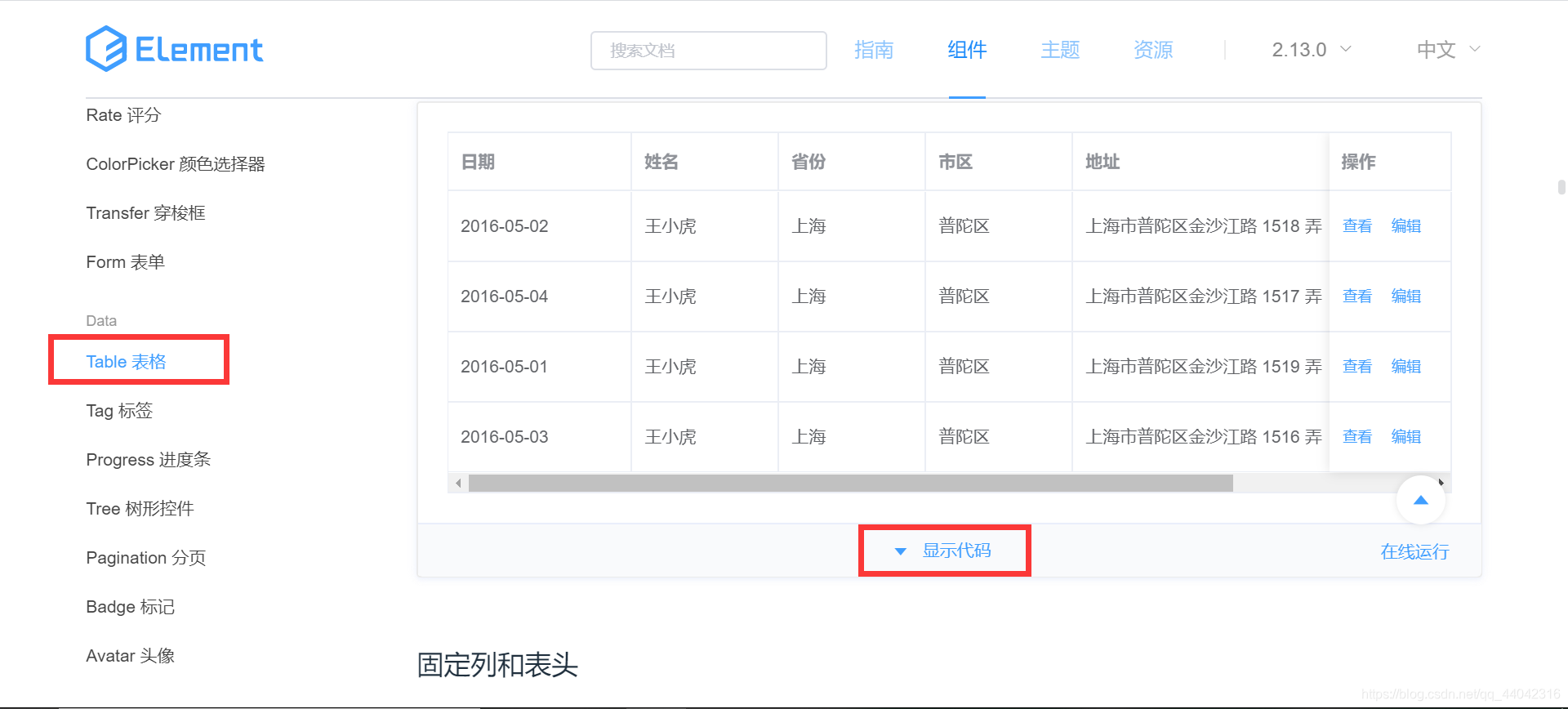Open Avatar 头像 in the sidebar
1568x709 pixels.
tap(130, 656)
